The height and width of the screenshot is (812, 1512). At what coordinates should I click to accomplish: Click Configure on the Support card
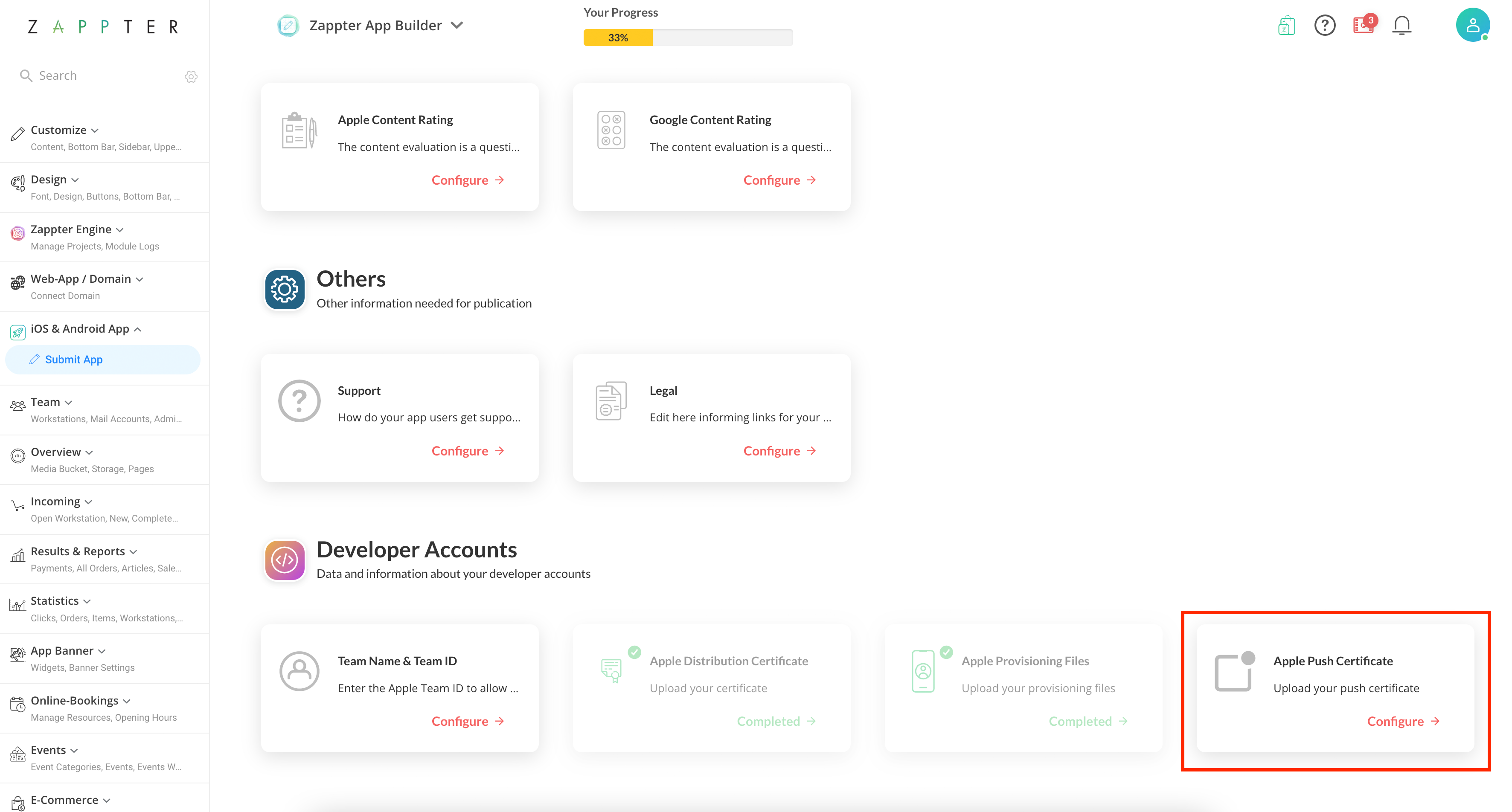468,451
